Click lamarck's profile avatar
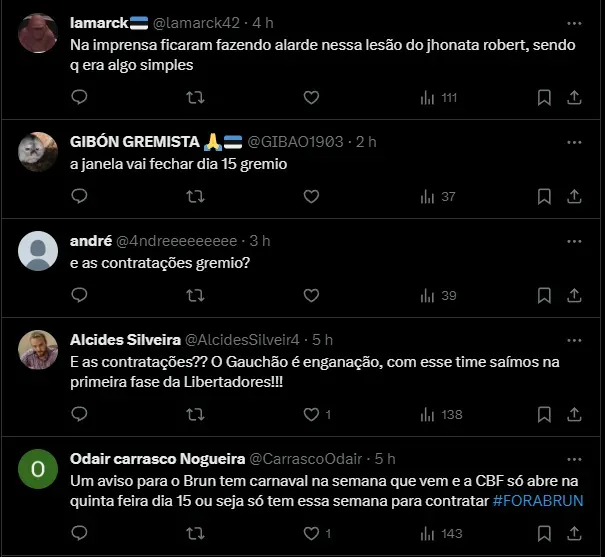605x557 pixels. coord(38,33)
